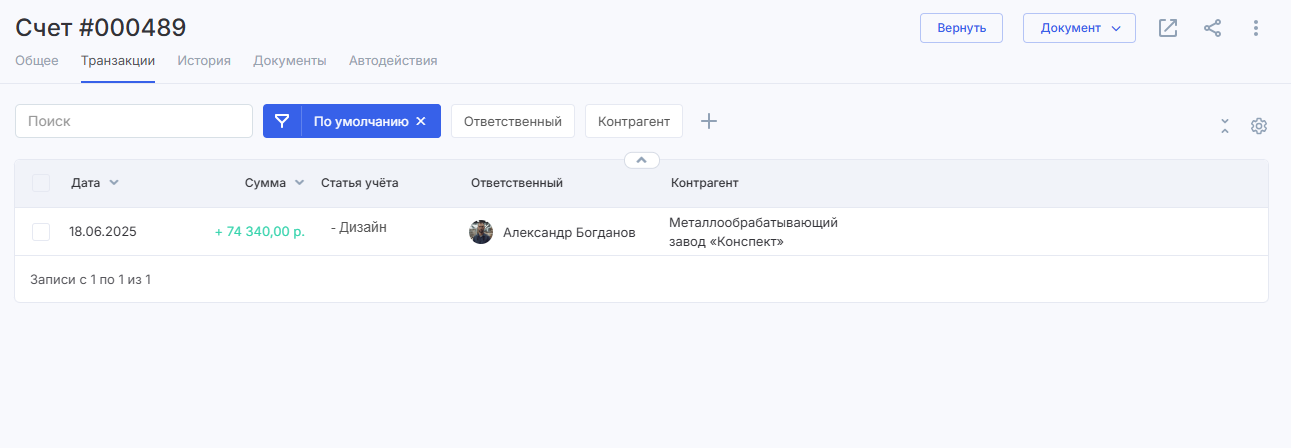
Task: Open the three-dot more options menu
Action: point(1256,28)
